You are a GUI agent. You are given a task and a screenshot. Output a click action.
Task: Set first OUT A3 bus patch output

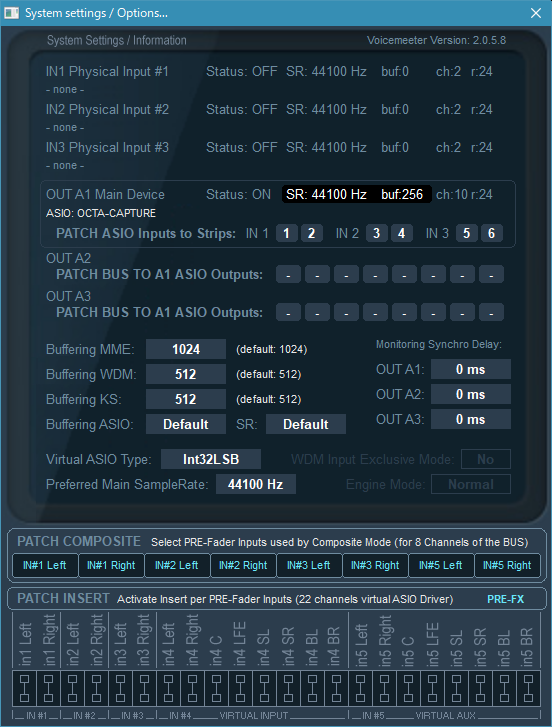[x=288, y=312]
